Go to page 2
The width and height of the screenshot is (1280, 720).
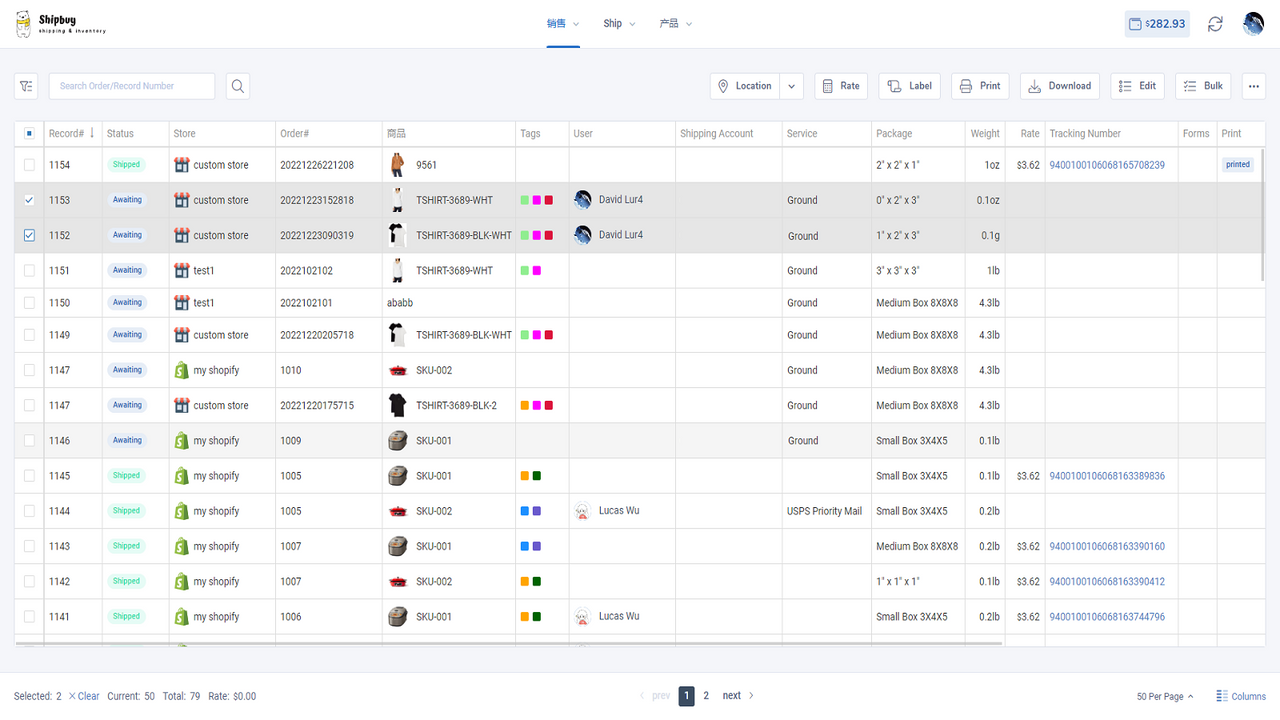point(706,696)
